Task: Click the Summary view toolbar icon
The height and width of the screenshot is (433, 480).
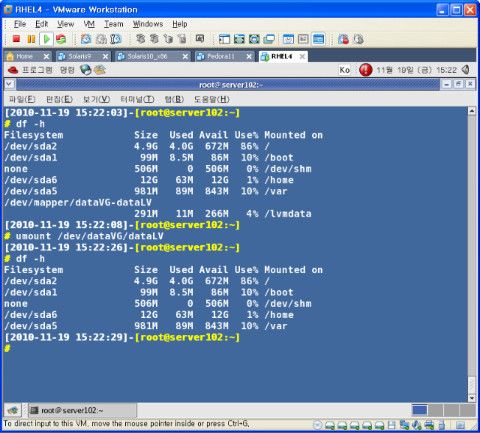Action: click(288, 39)
